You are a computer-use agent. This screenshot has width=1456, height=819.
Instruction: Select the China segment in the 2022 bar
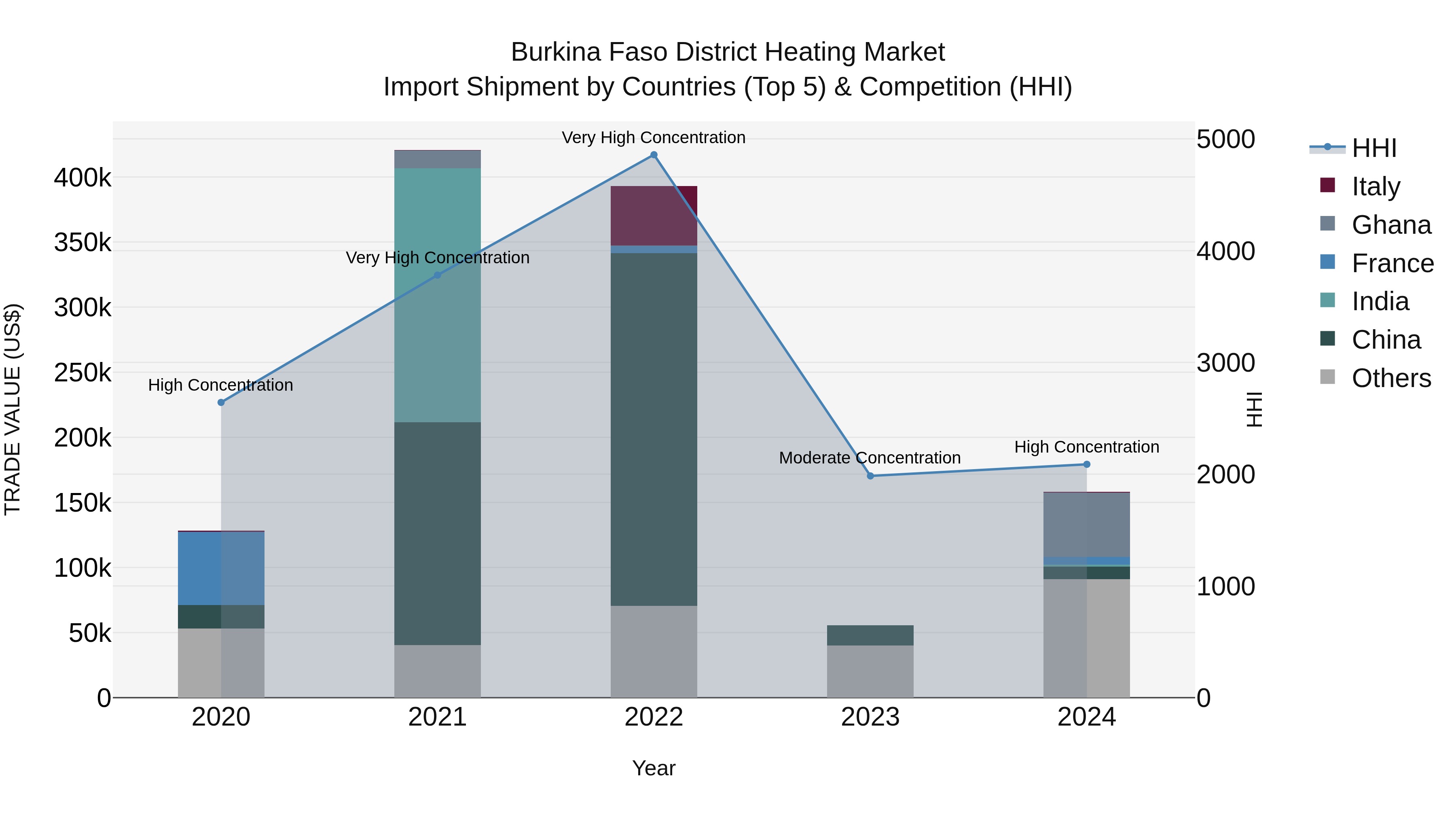(654, 430)
